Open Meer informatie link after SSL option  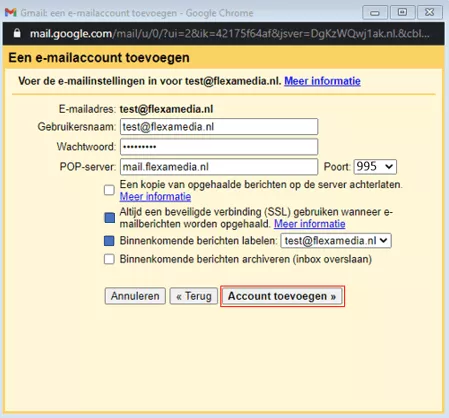click(x=310, y=224)
